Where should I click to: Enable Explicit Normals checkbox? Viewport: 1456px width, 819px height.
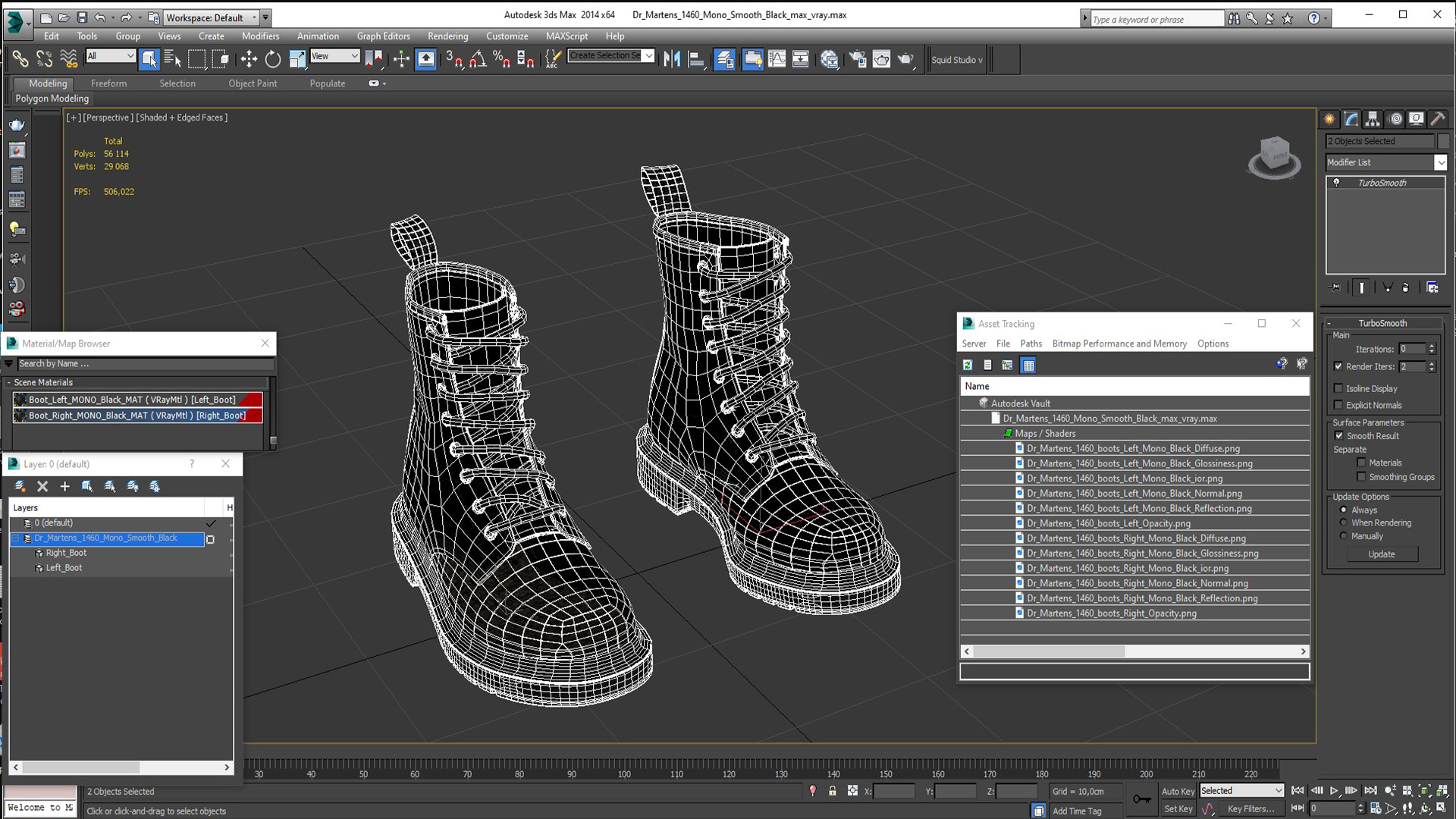pyautogui.click(x=1338, y=405)
